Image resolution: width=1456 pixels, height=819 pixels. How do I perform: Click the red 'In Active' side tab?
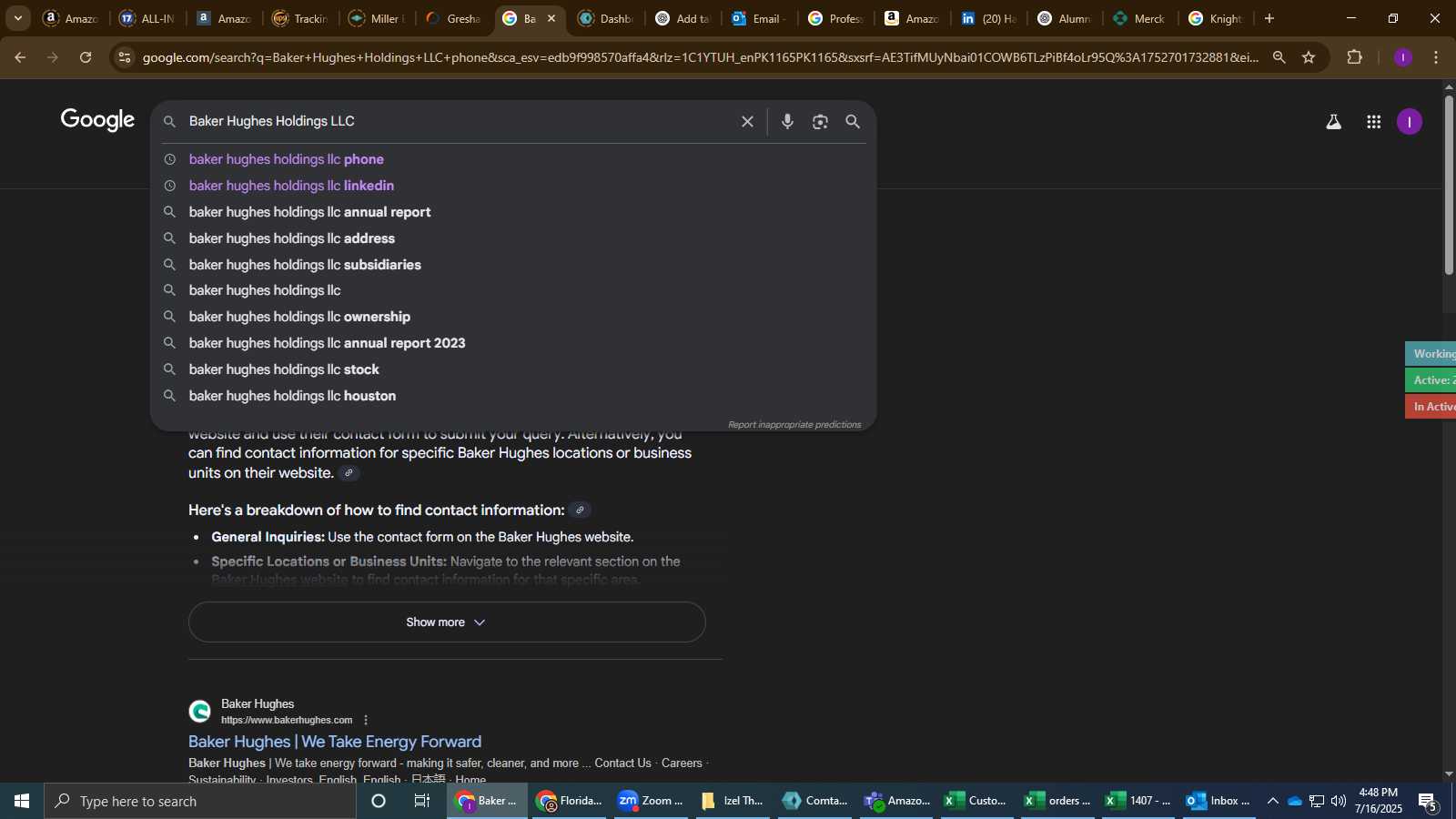click(1431, 407)
